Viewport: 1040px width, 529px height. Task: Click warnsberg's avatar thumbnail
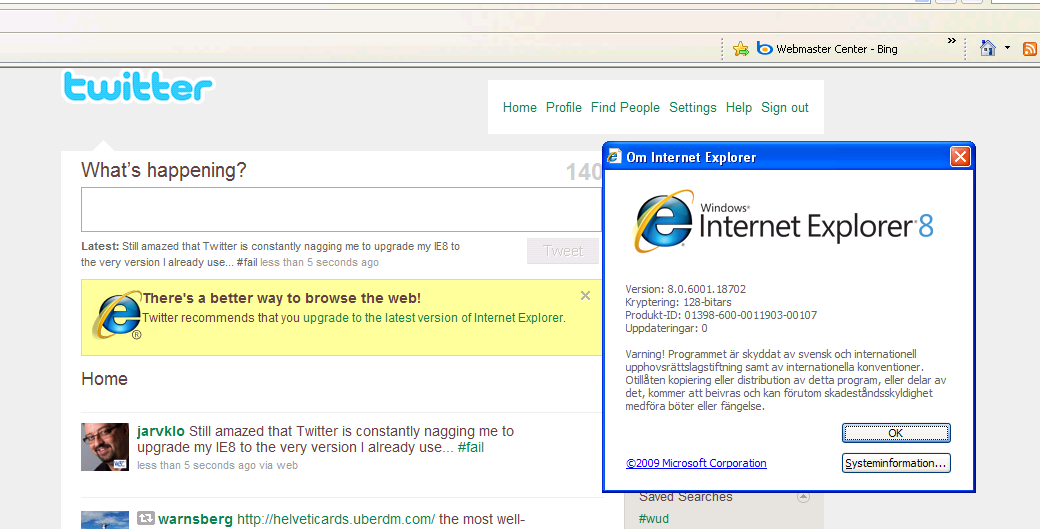[105, 520]
